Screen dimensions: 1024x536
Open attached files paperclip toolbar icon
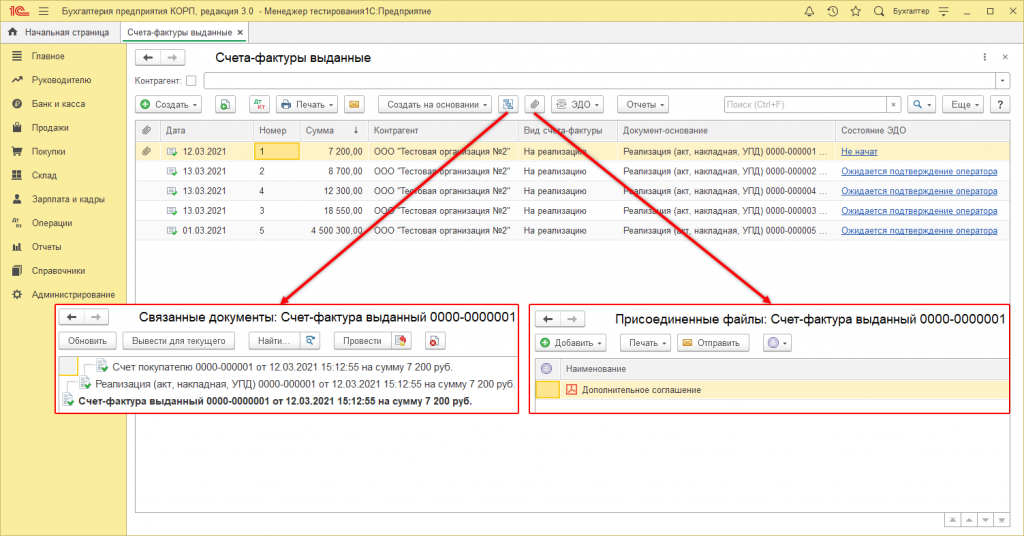coord(534,104)
